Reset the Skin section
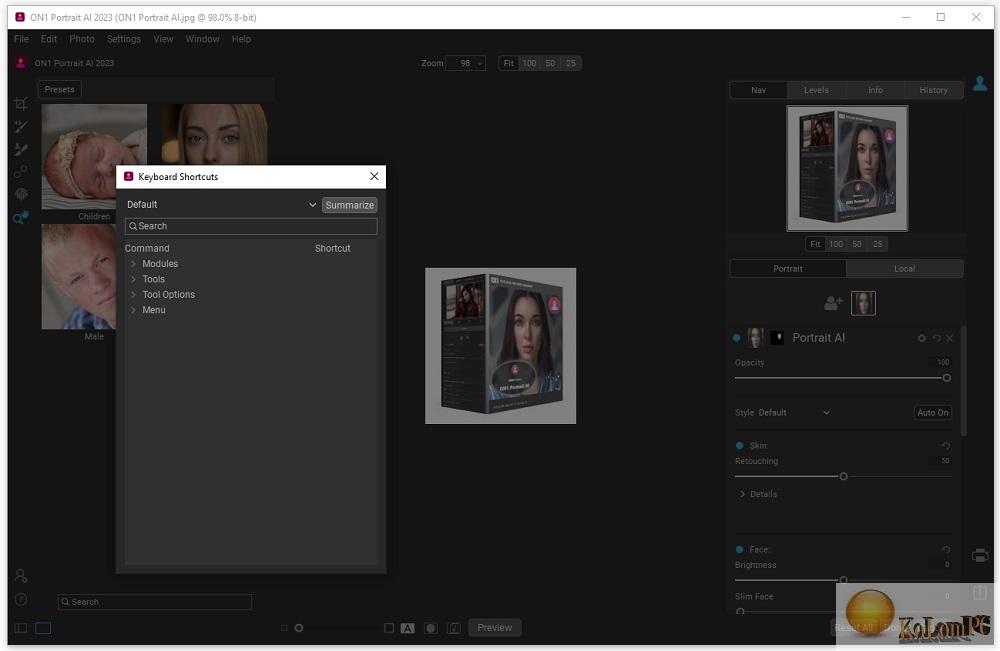This screenshot has height=651, width=1000. click(946, 446)
